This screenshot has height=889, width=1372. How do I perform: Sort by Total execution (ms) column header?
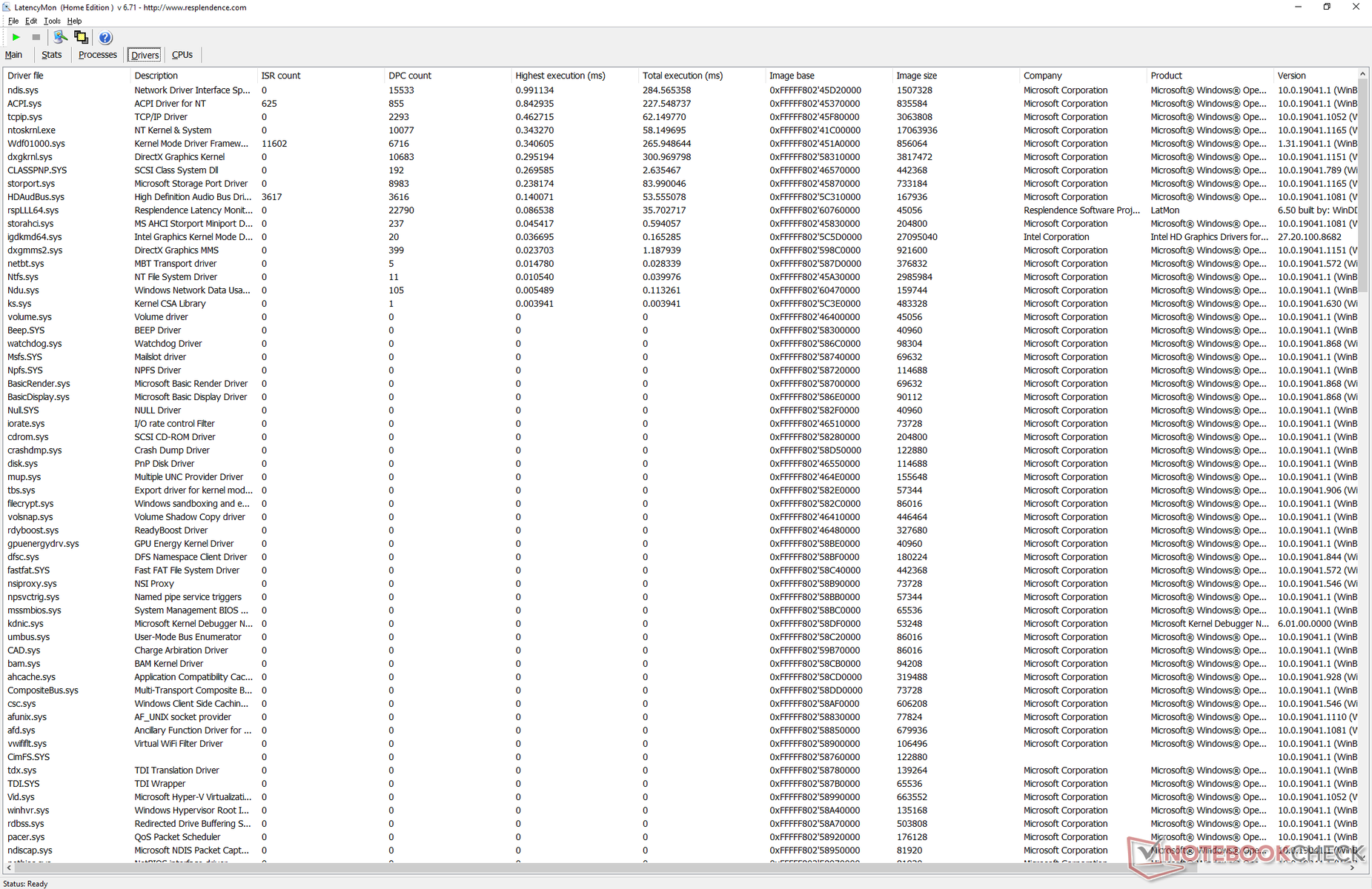[x=702, y=76]
